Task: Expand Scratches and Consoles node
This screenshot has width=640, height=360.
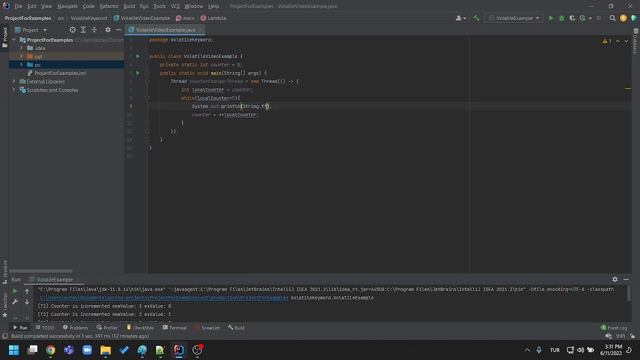Action: [x=14, y=90]
